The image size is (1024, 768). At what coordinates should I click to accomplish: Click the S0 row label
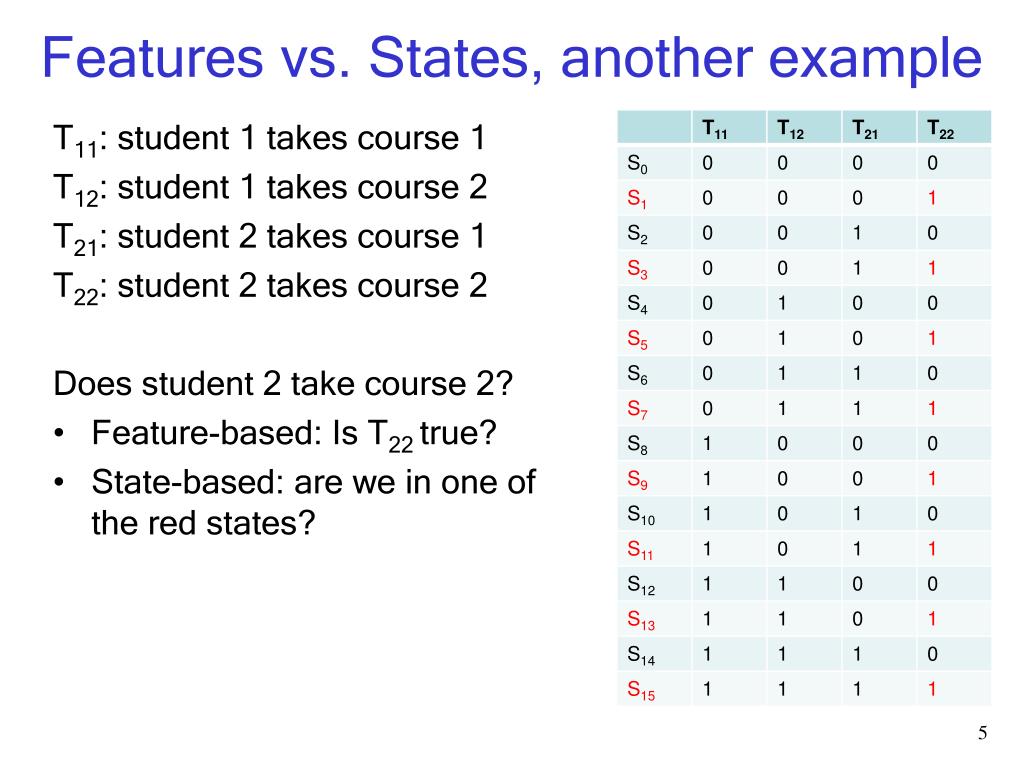(637, 163)
